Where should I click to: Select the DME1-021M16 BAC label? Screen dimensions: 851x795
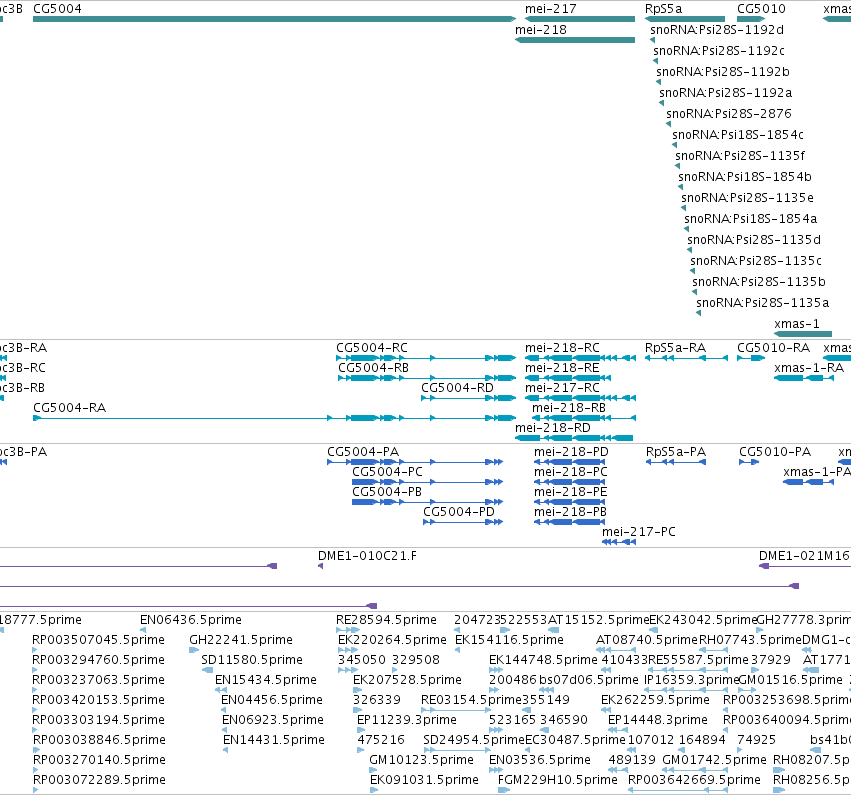(x=804, y=556)
